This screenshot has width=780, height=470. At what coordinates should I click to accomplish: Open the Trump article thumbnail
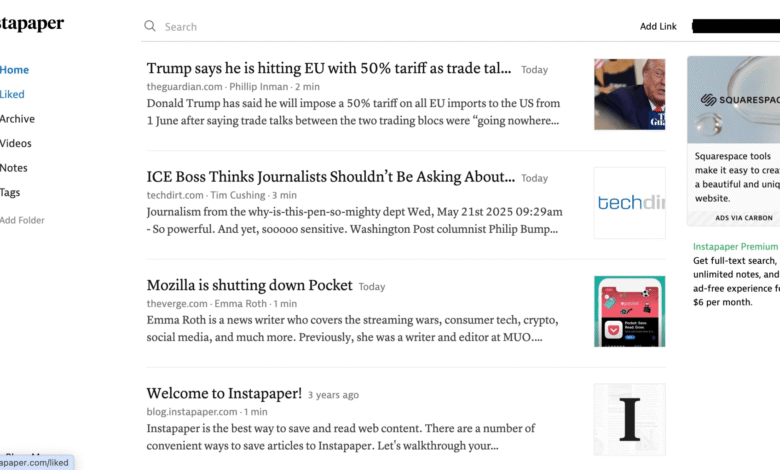[x=629, y=94]
